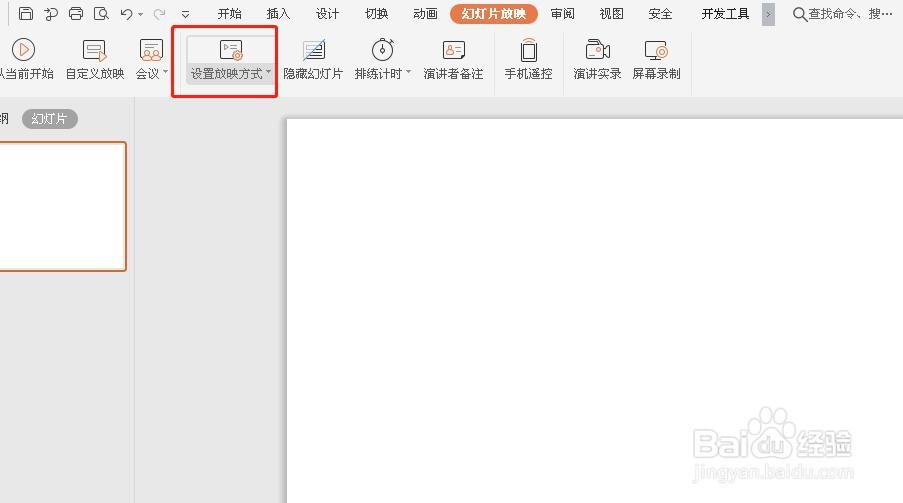903x503 pixels.
Task: Click the Undo arrow icon
Action: coord(126,14)
